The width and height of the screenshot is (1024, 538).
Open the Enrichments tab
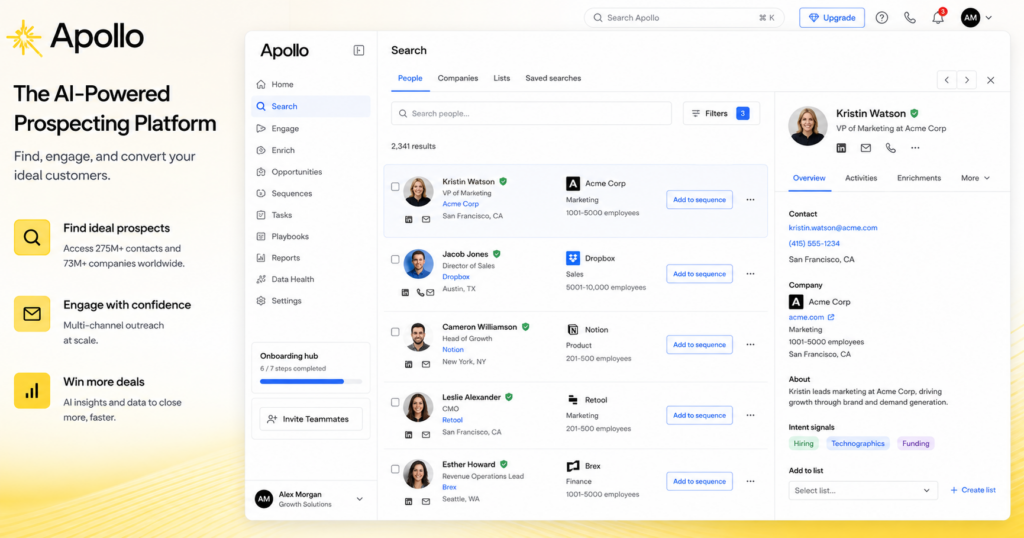tap(919, 178)
